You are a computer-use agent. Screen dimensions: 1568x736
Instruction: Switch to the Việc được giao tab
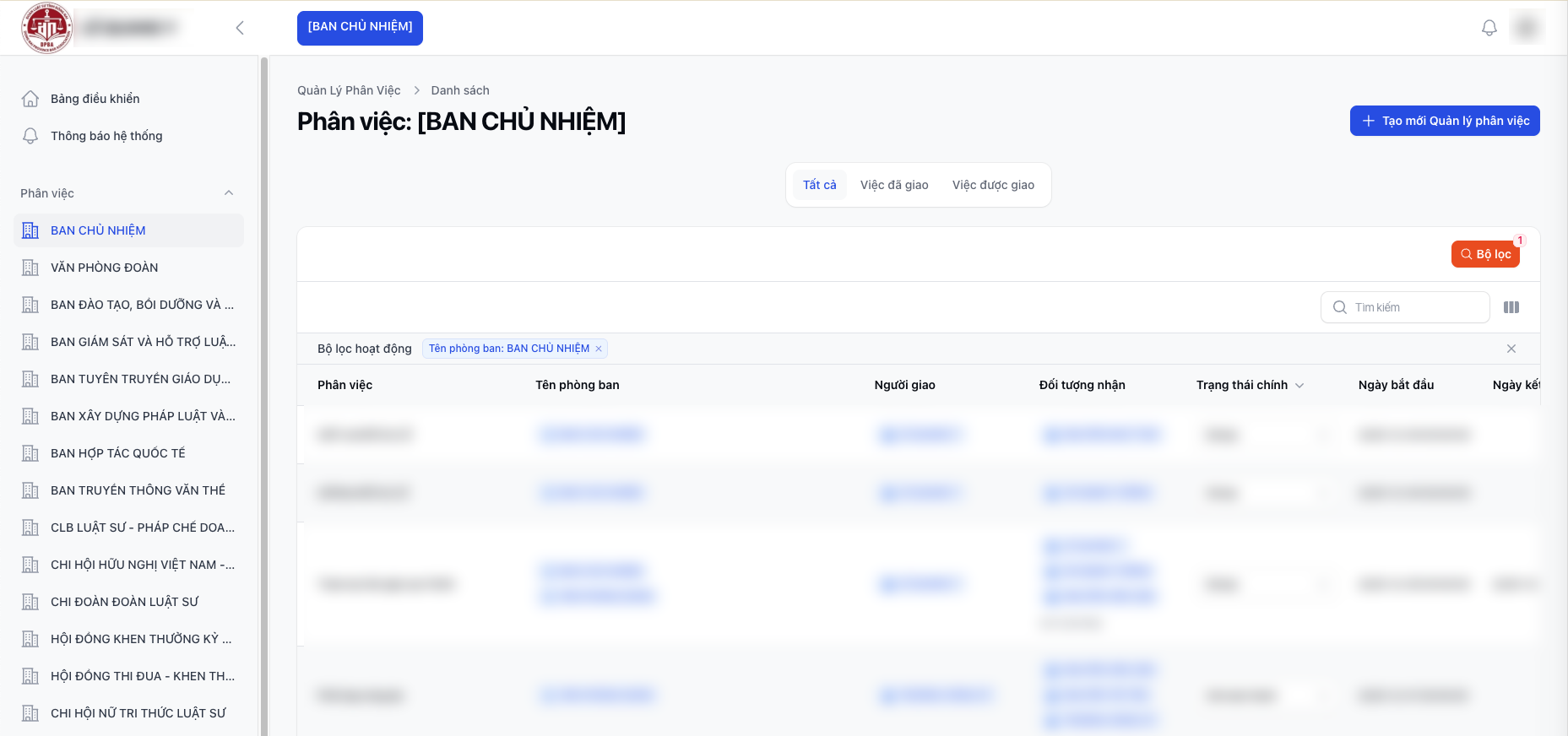(x=993, y=185)
